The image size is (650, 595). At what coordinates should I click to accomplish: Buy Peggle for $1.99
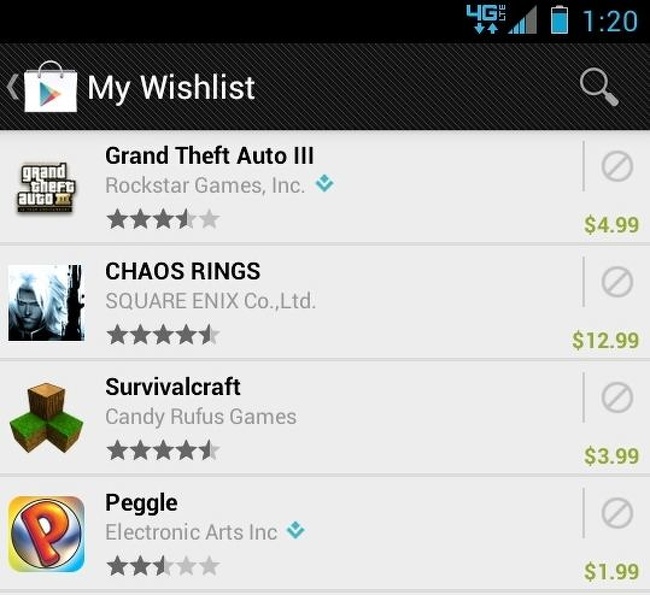tap(611, 571)
